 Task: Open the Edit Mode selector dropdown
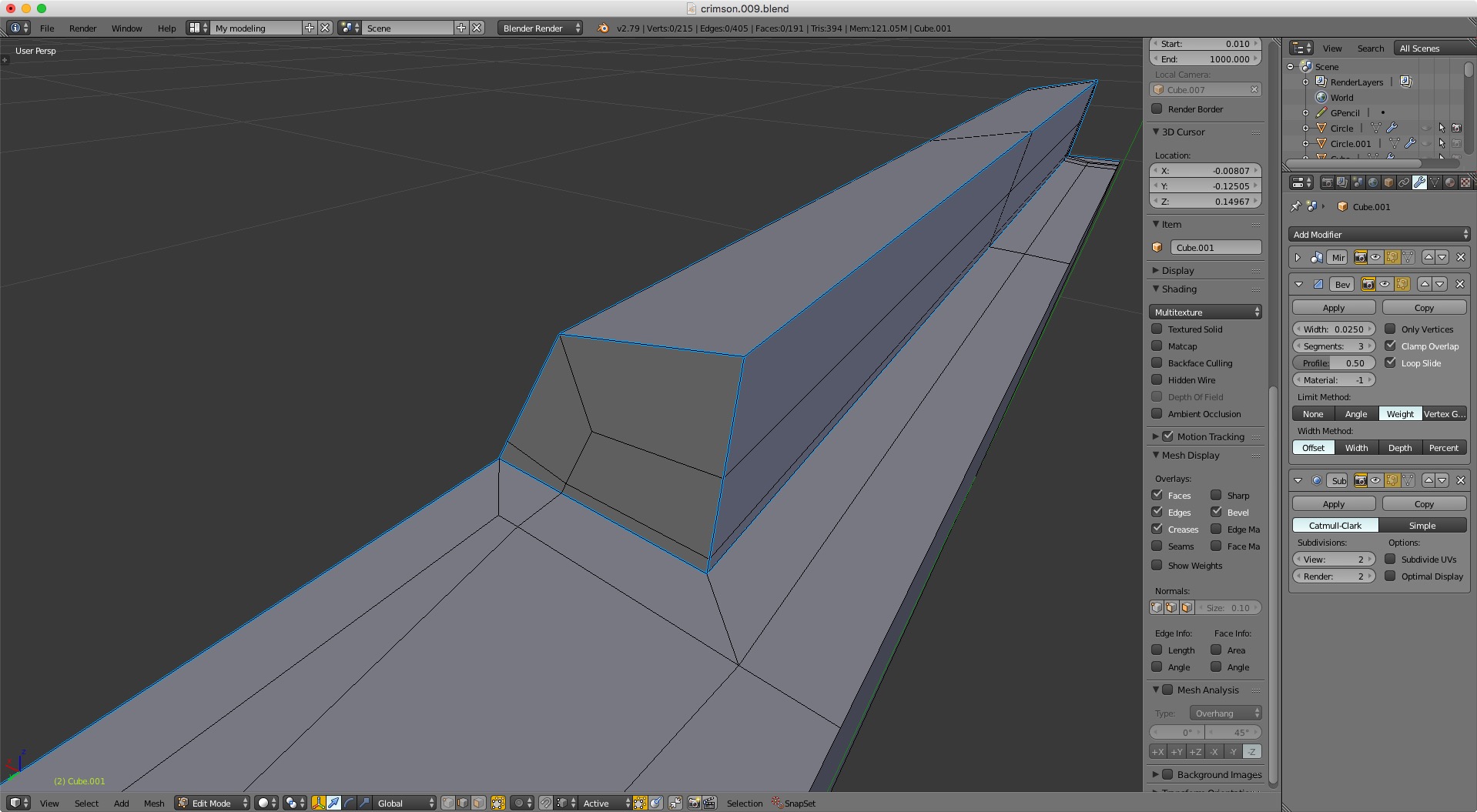[212, 803]
